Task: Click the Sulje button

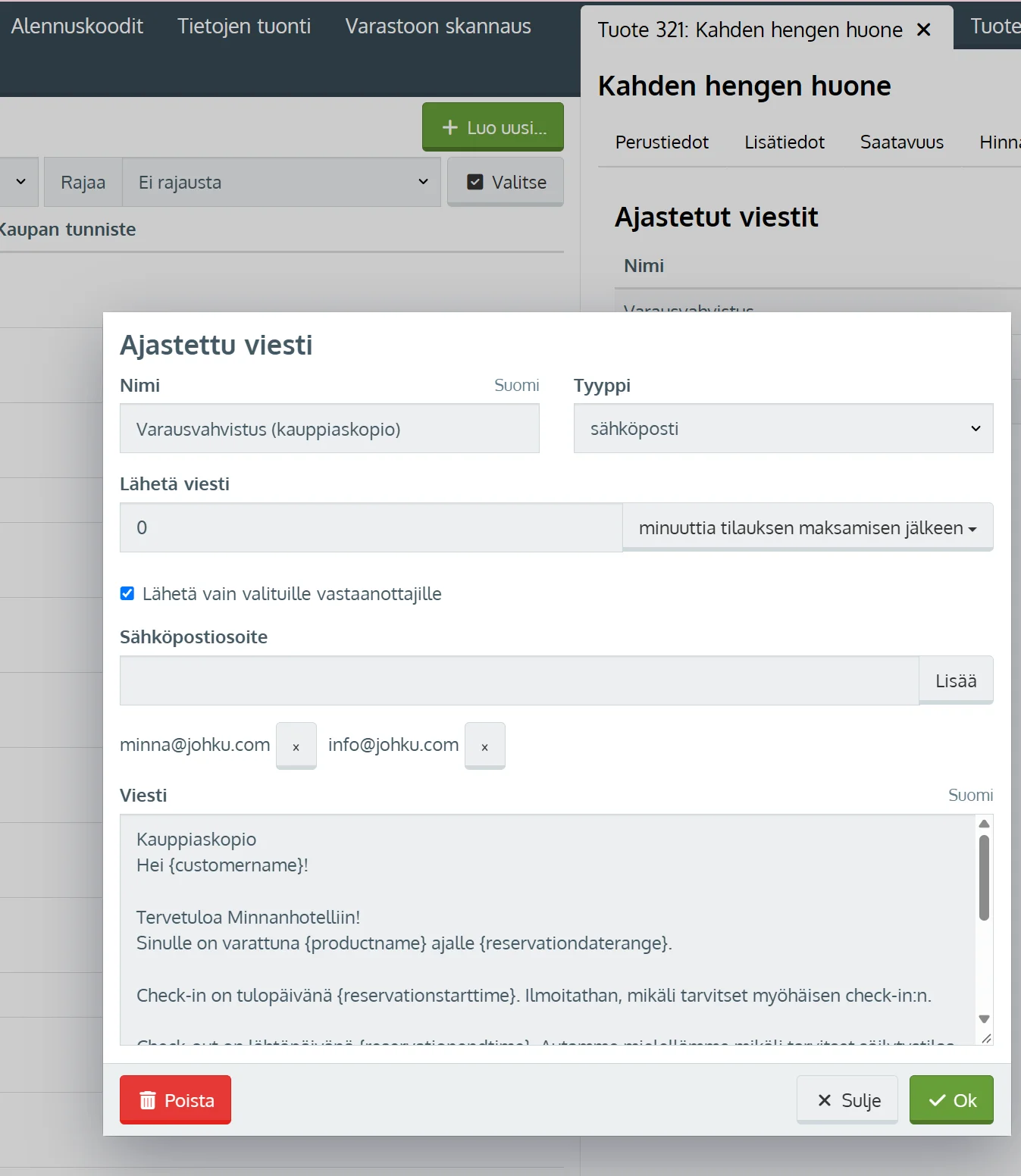Action: tap(847, 1099)
